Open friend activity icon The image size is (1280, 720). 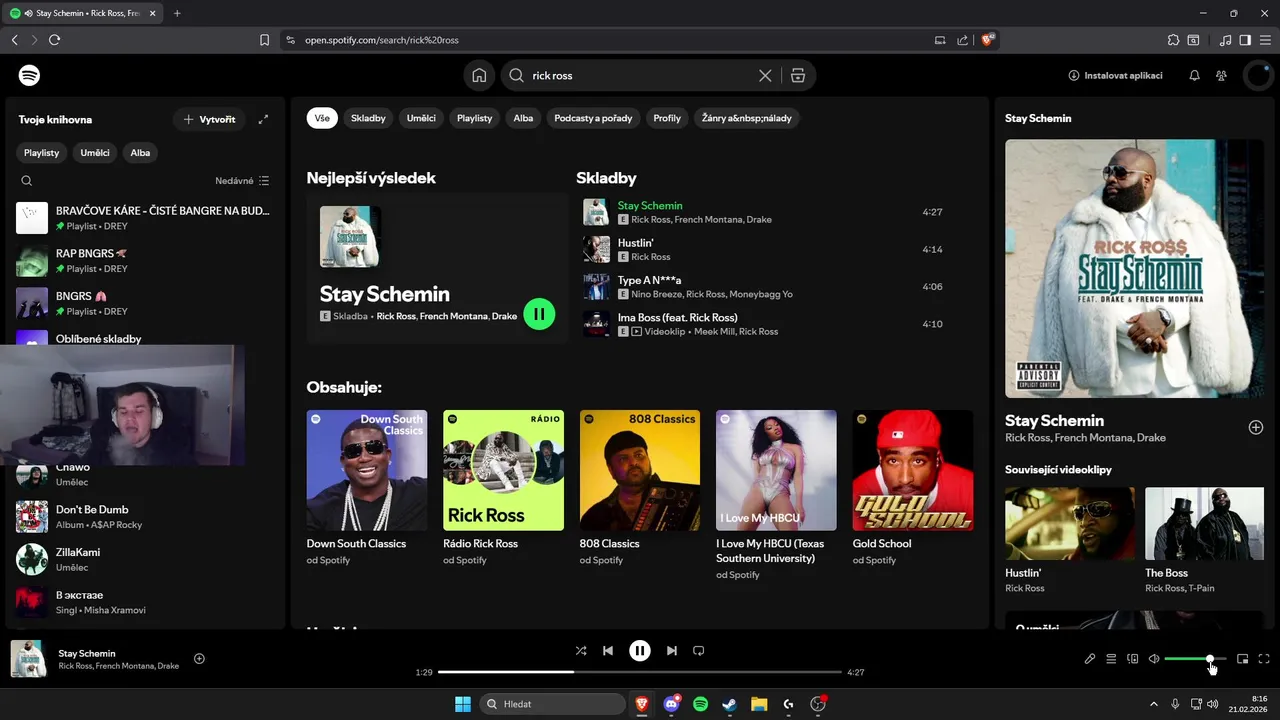1221,75
